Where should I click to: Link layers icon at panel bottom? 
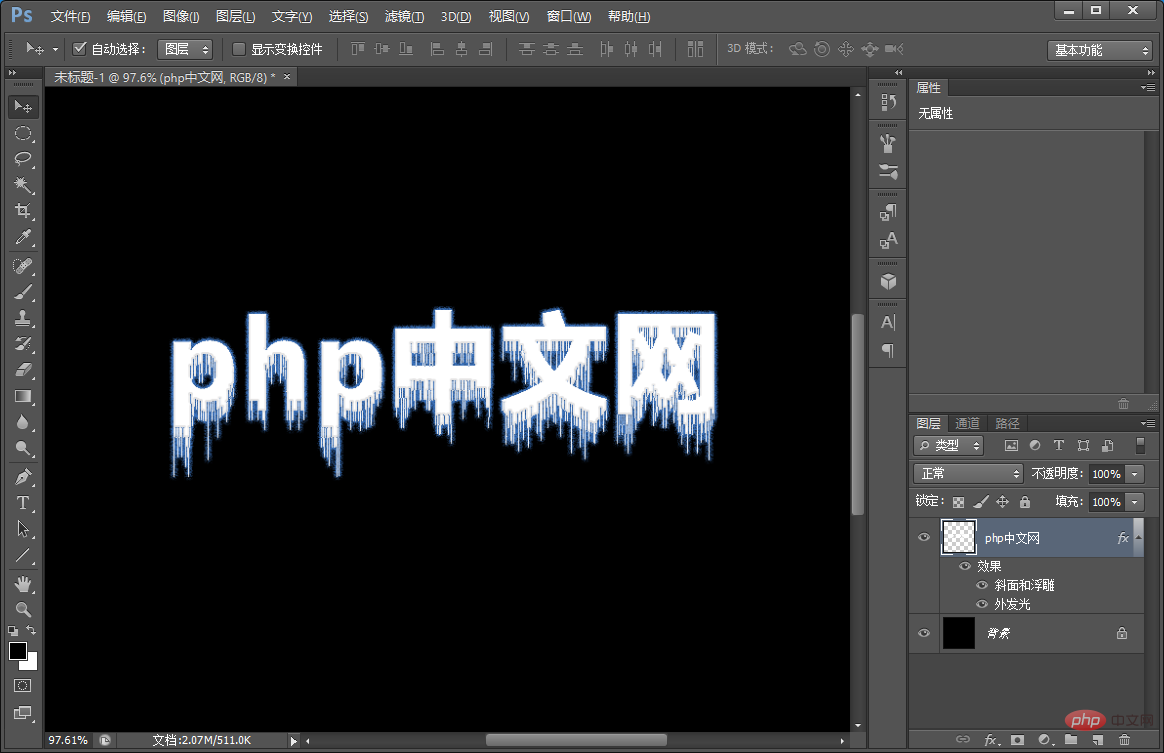tap(963, 740)
